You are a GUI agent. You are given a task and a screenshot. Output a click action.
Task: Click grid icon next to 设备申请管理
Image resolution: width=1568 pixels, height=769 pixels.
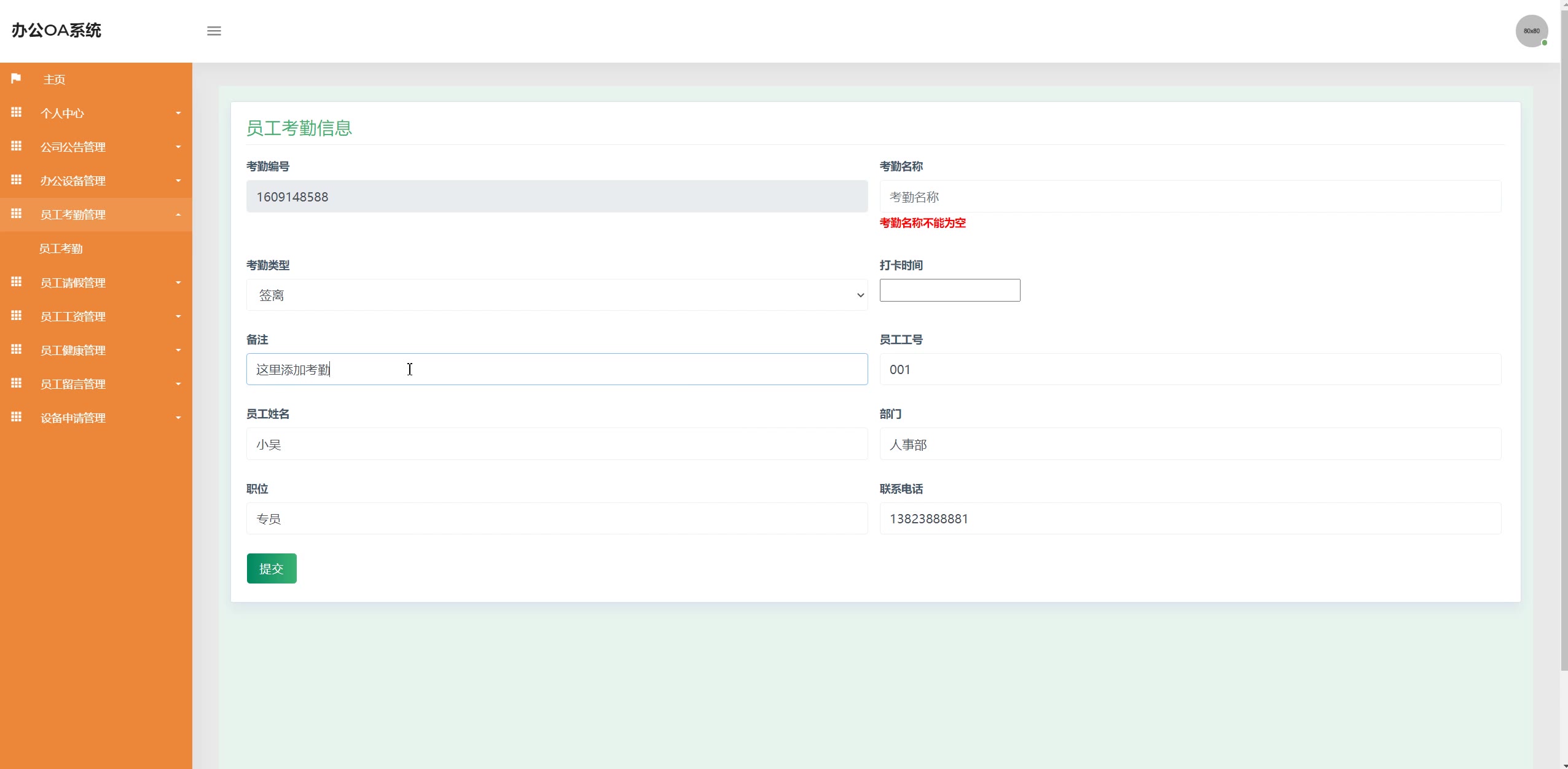[x=17, y=417]
